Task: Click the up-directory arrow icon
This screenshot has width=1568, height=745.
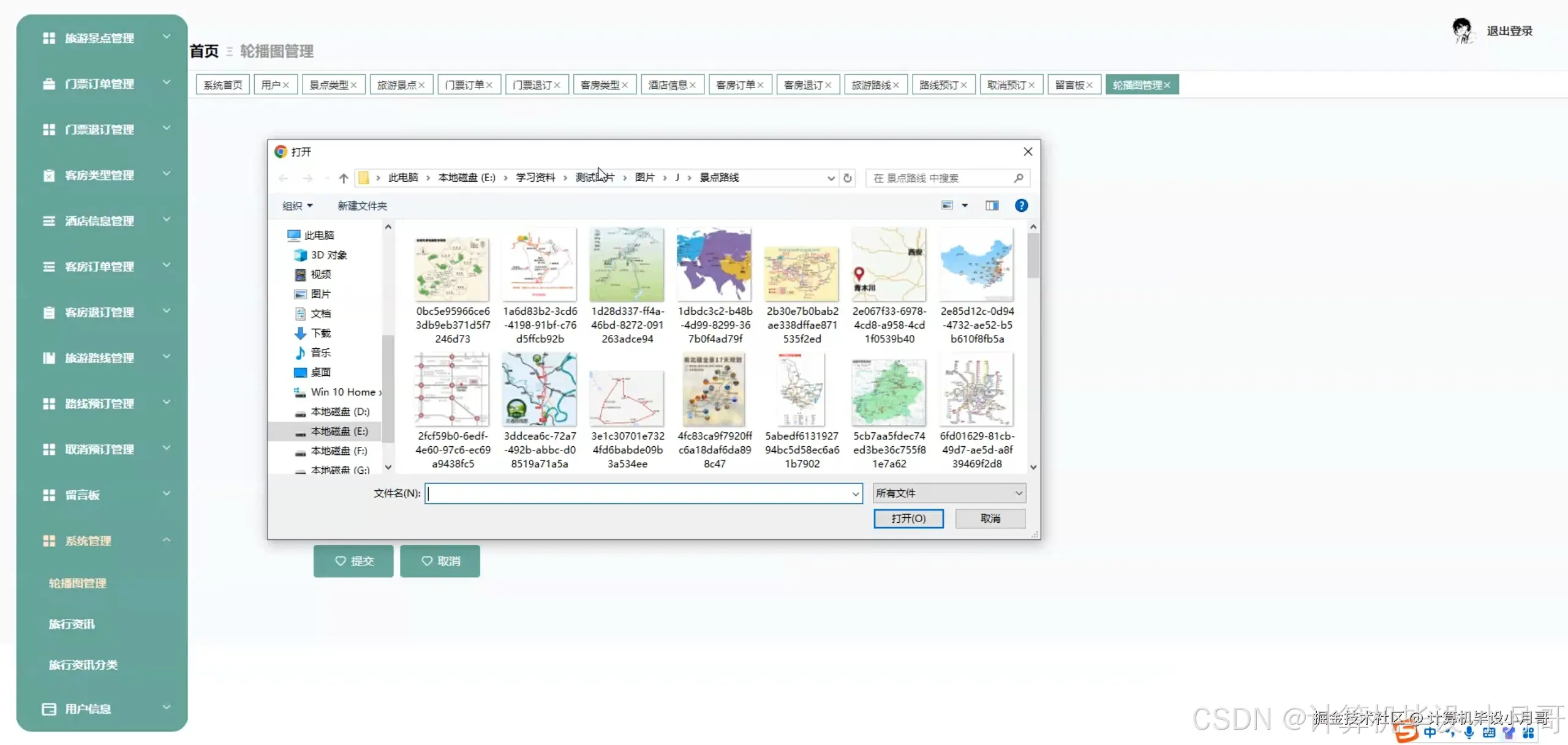Action: (x=344, y=178)
